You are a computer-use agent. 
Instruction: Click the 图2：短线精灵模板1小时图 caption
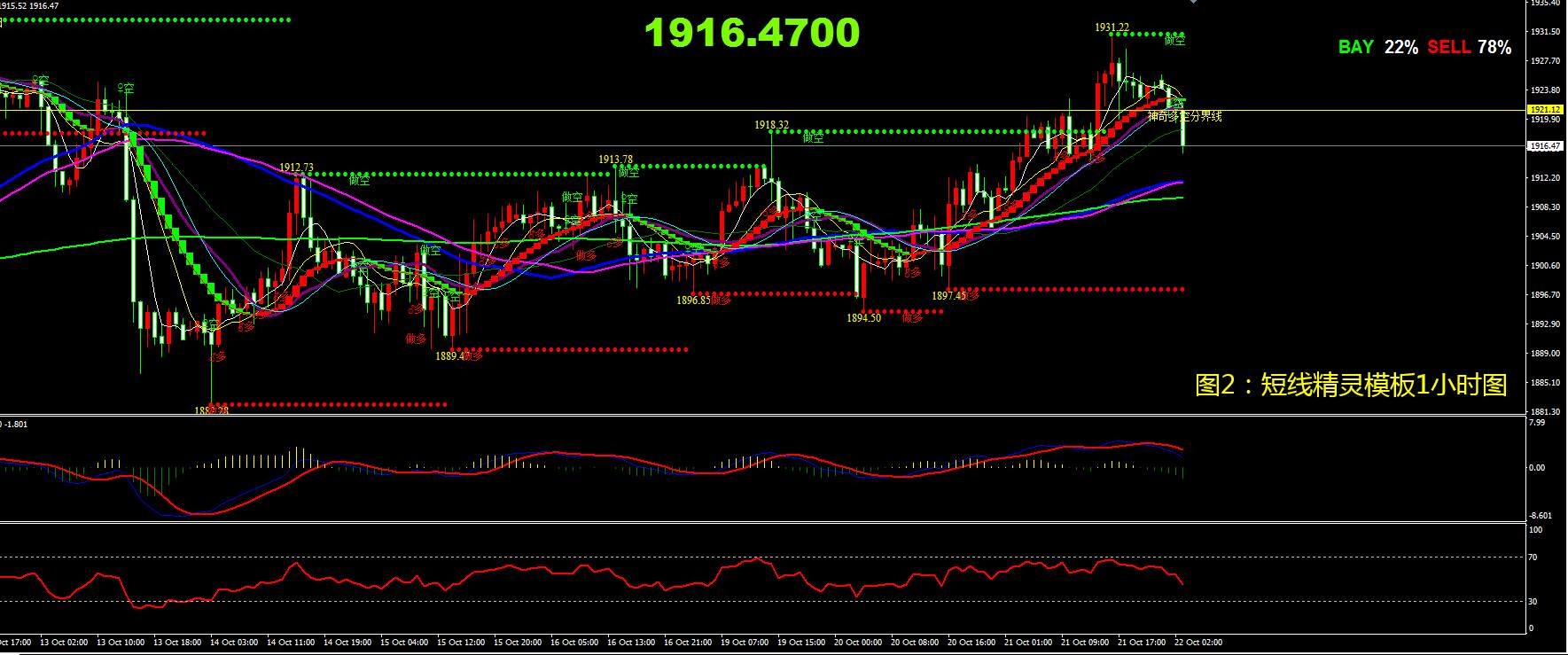tap(1351, 385)
